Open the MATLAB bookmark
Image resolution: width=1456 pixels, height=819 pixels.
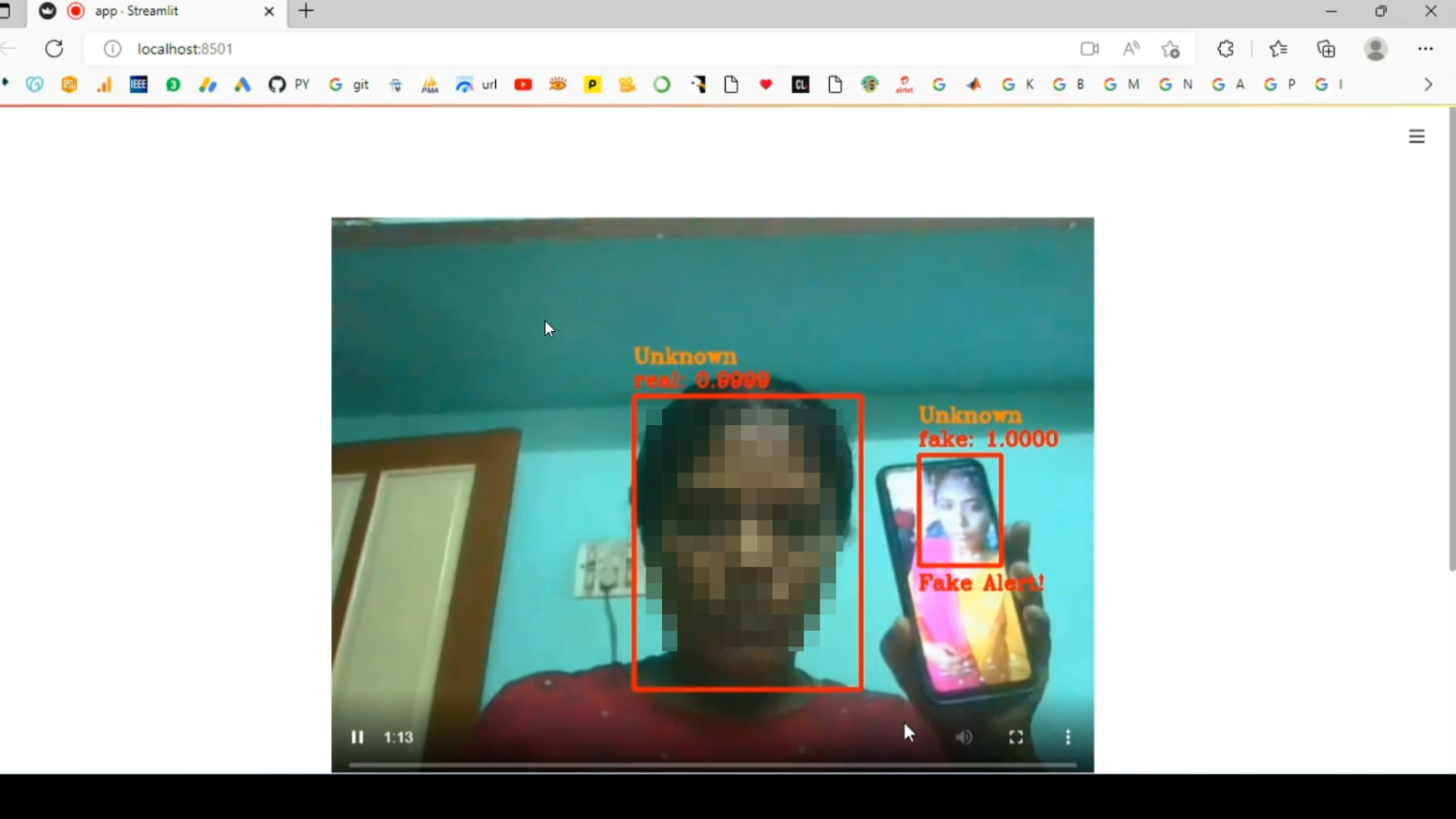click(x=974, y=85)
